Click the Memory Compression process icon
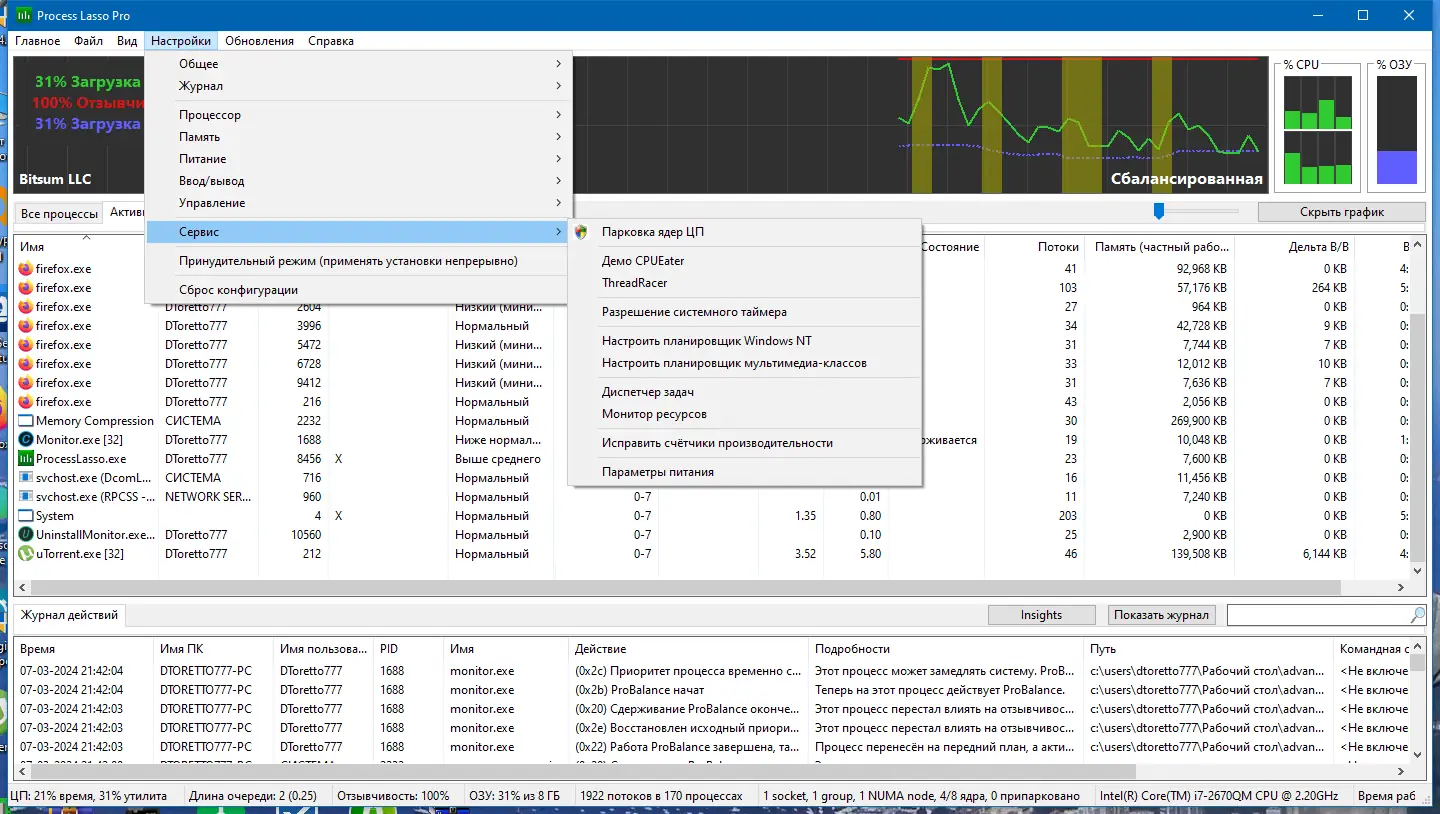 pyautogui.click(x=26, y=421)
